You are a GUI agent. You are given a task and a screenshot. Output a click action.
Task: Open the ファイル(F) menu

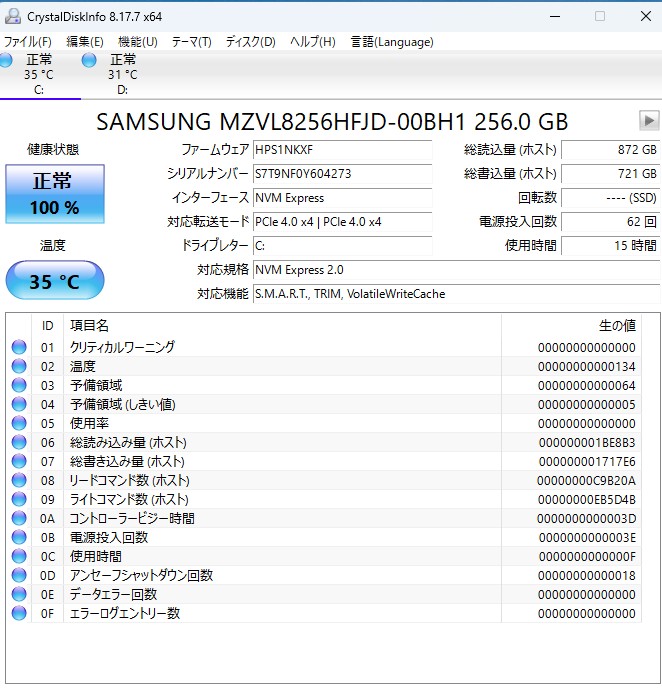pyautogui.click(x=28, y=42)
